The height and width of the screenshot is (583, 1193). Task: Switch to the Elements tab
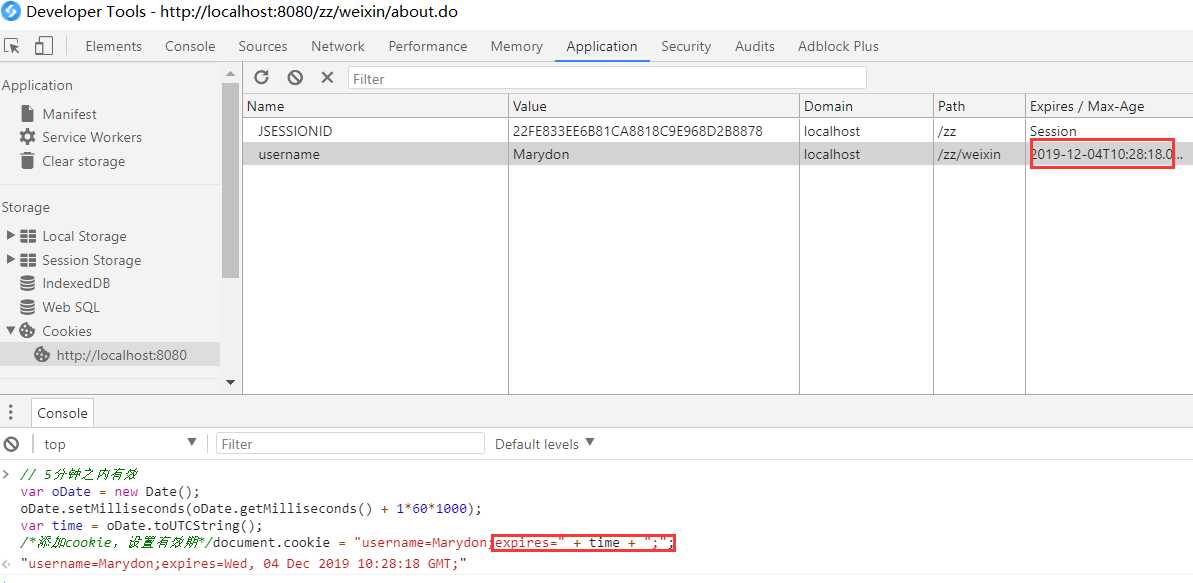click(x=113, y=46)
